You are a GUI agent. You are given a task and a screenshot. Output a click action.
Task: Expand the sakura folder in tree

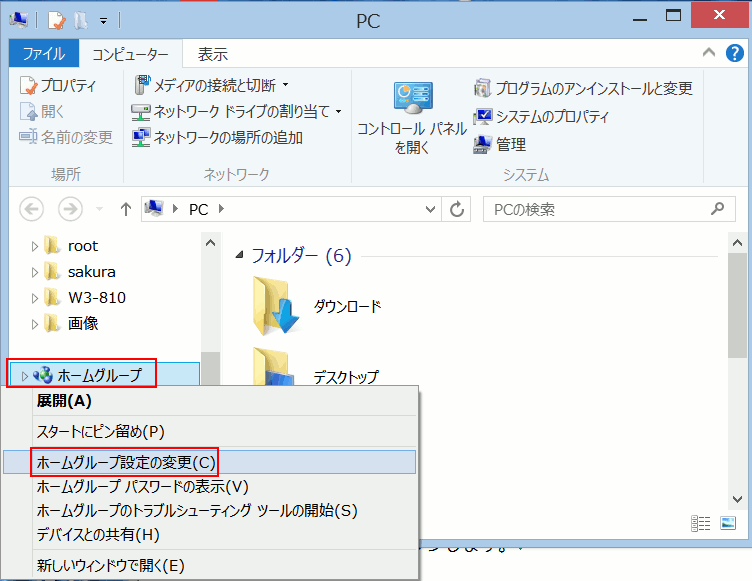34,272
